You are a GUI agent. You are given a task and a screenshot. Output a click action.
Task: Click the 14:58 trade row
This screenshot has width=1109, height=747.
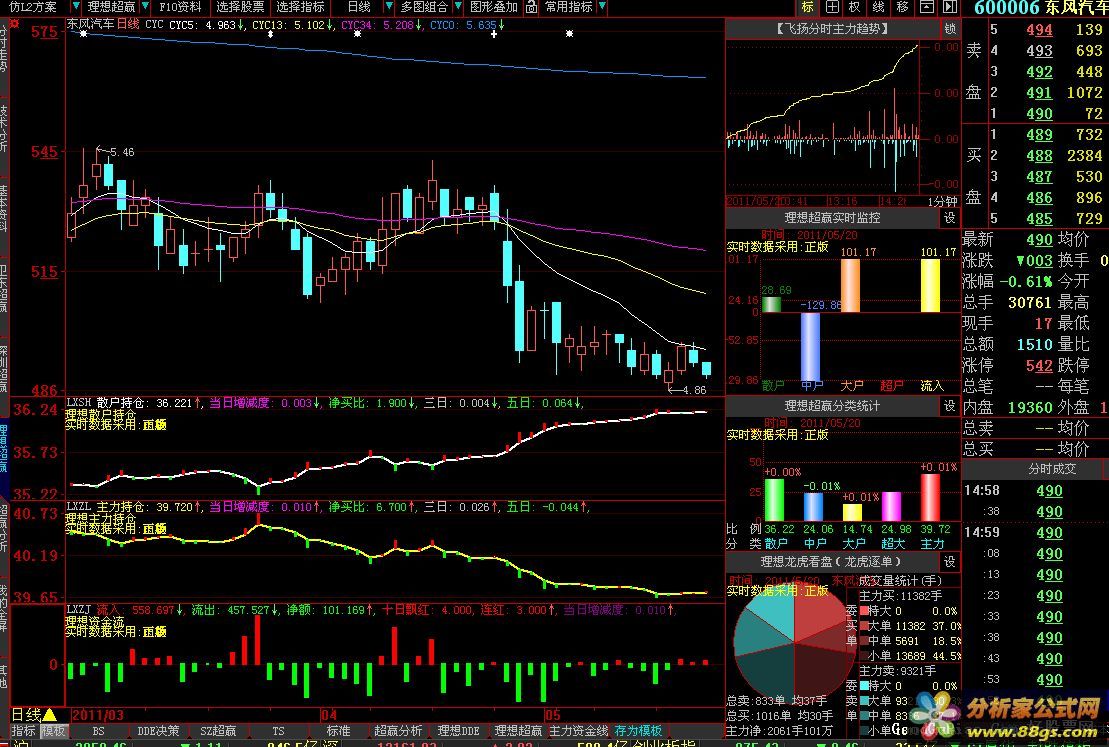[1033, 490]
